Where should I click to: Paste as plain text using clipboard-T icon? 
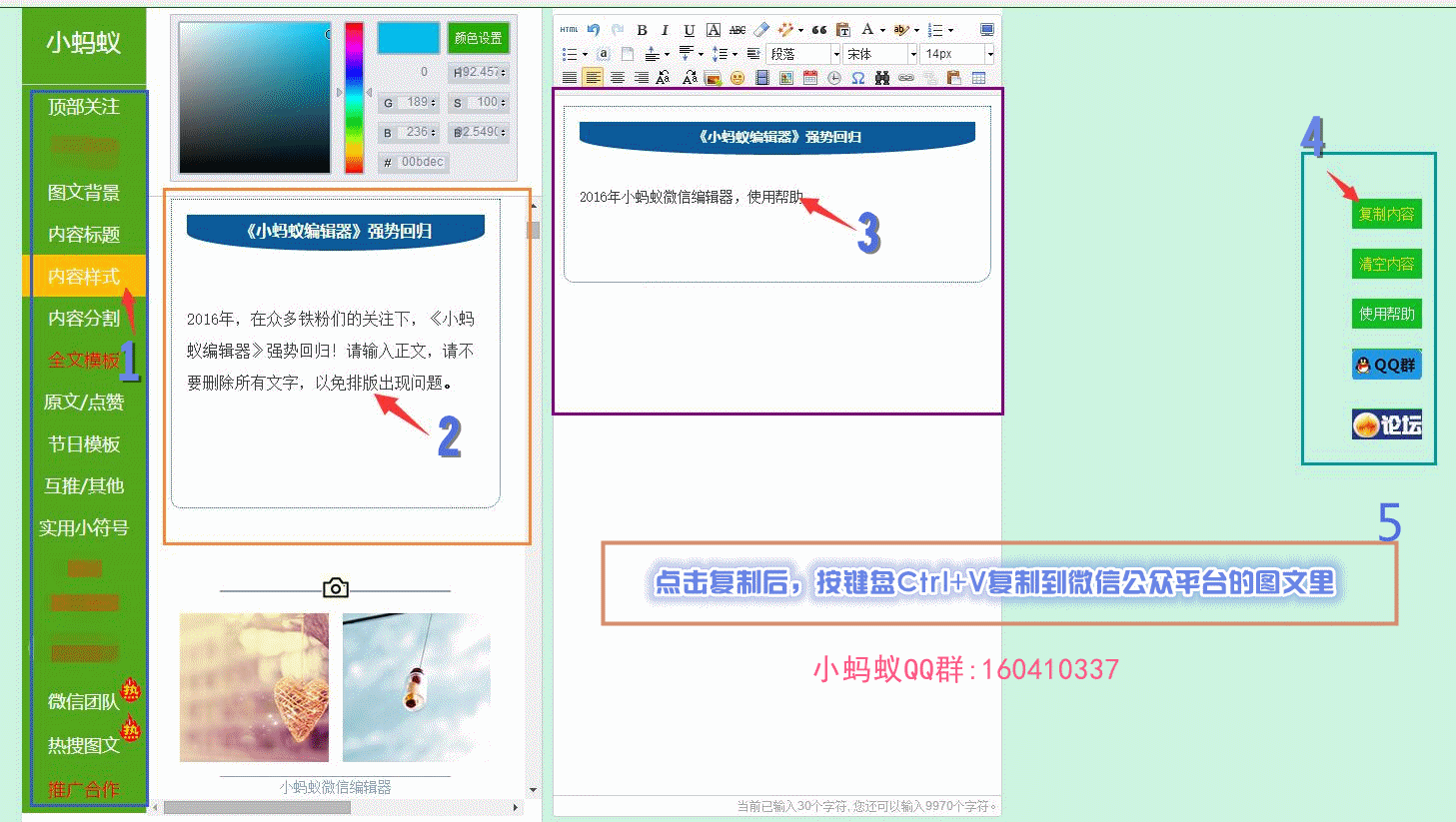(843, 30)
